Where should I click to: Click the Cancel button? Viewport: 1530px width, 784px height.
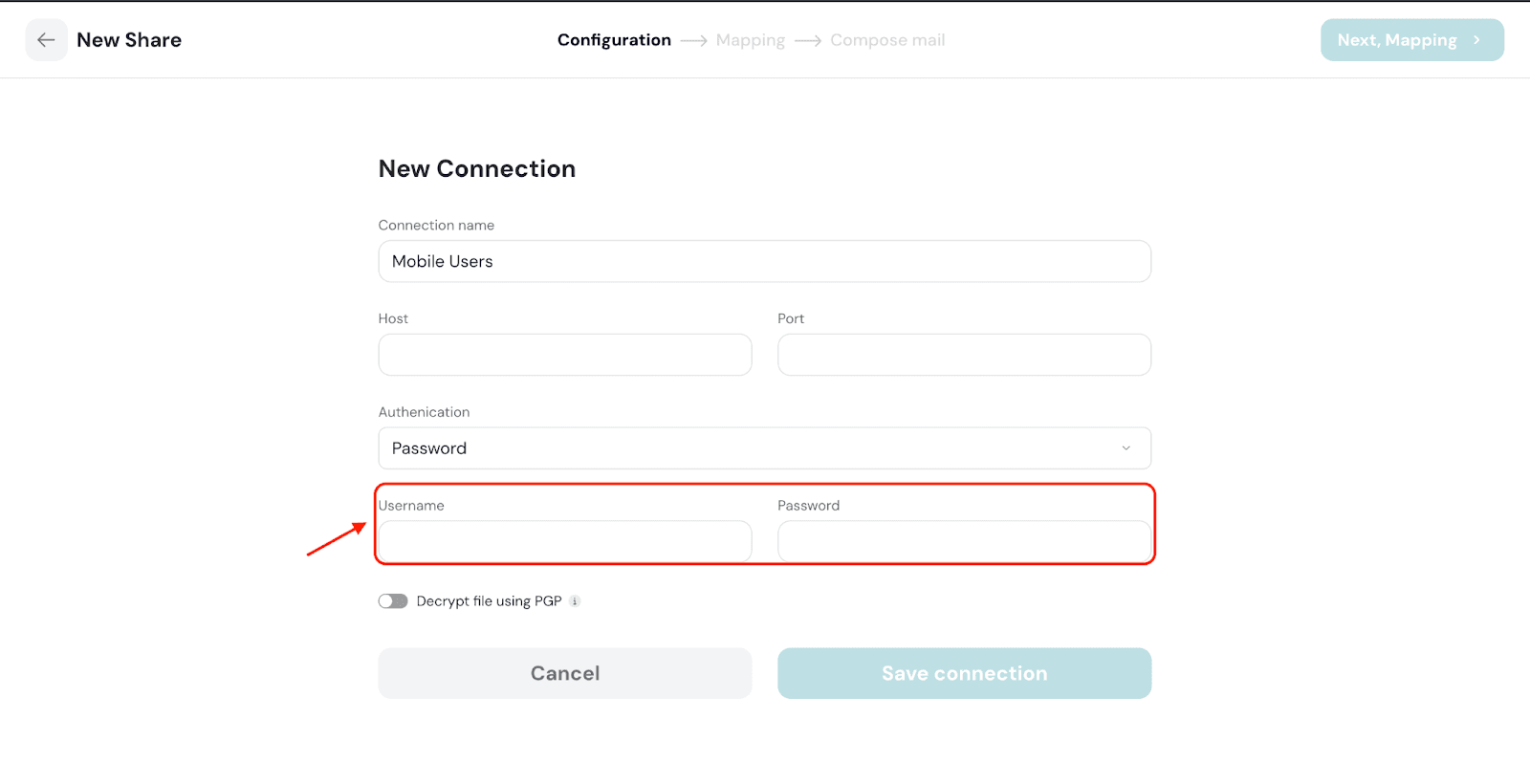[x=565, y=673]
